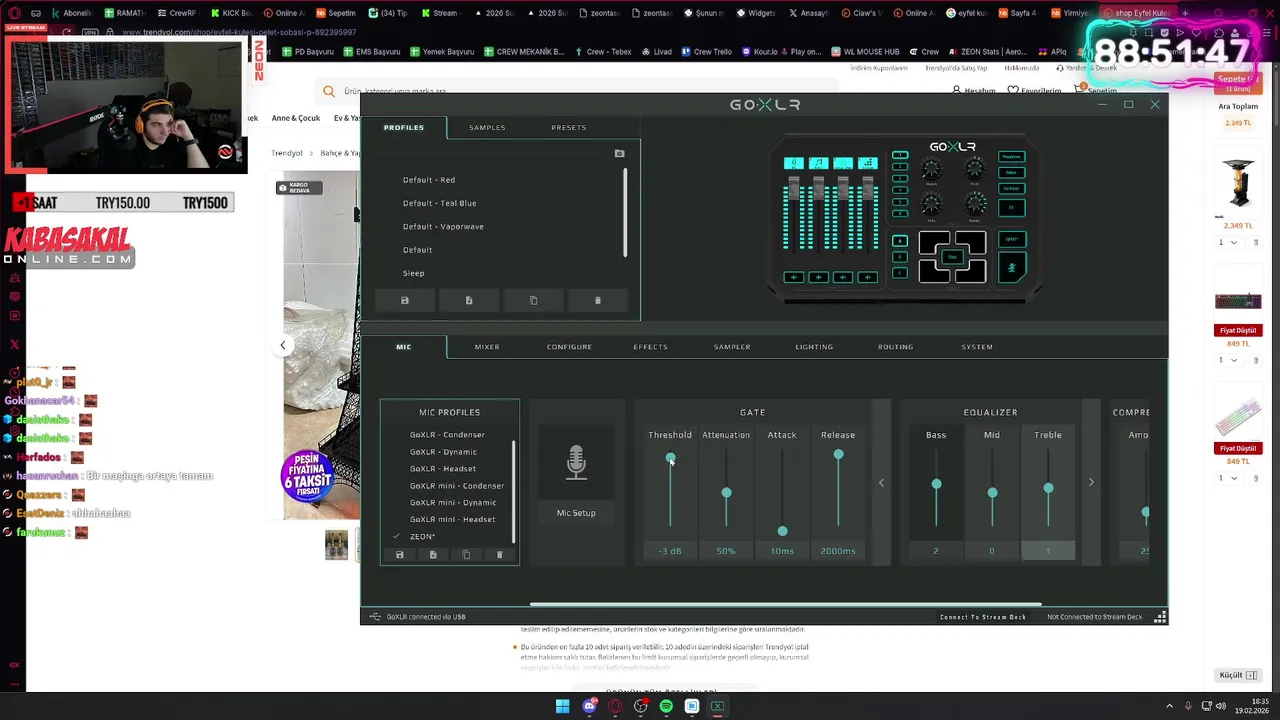This screenshot has height=720, width=1280.
Task: Delete mic profile with trash icon
Action: coord(499,554)
